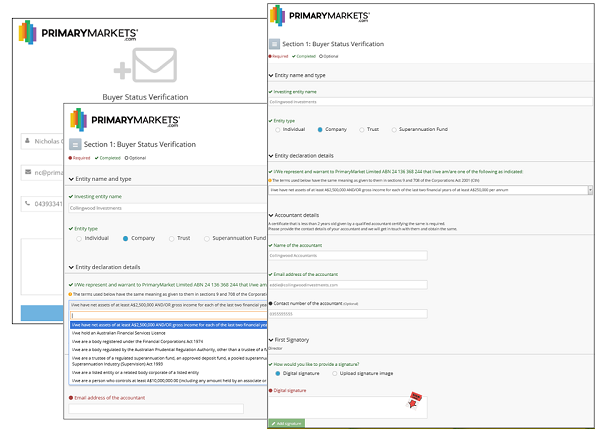
Task: Select 'person who controls at least A$10,000,000' option
Action: click(x=169, y=381)
